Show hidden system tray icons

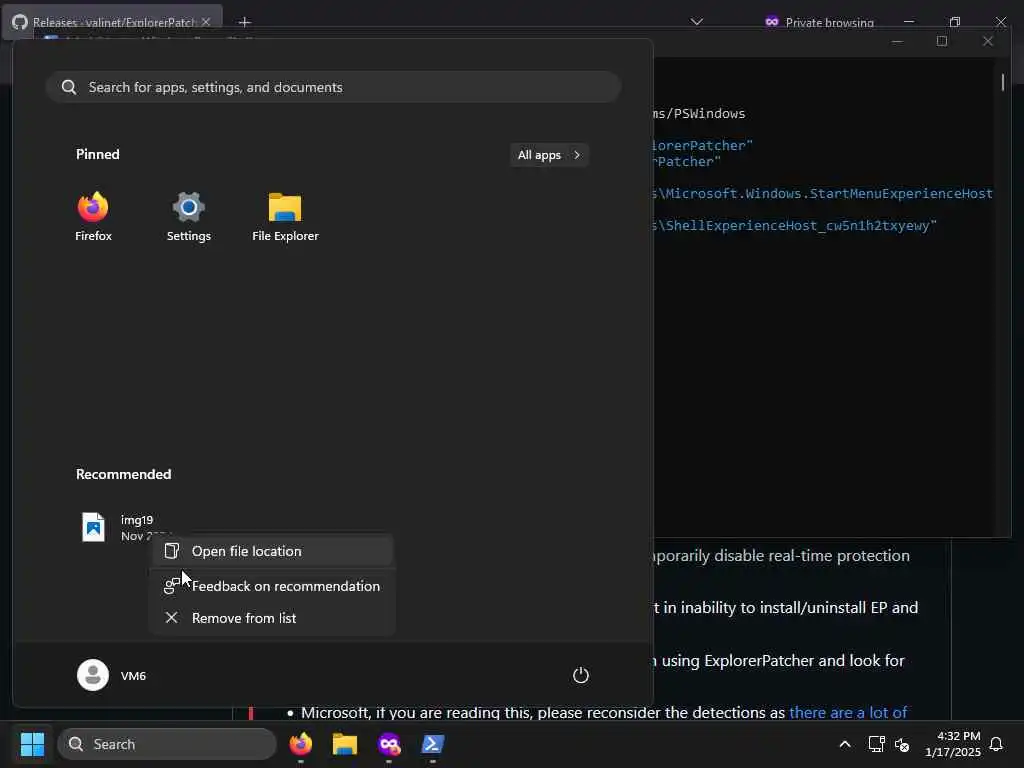coord(844,744)
